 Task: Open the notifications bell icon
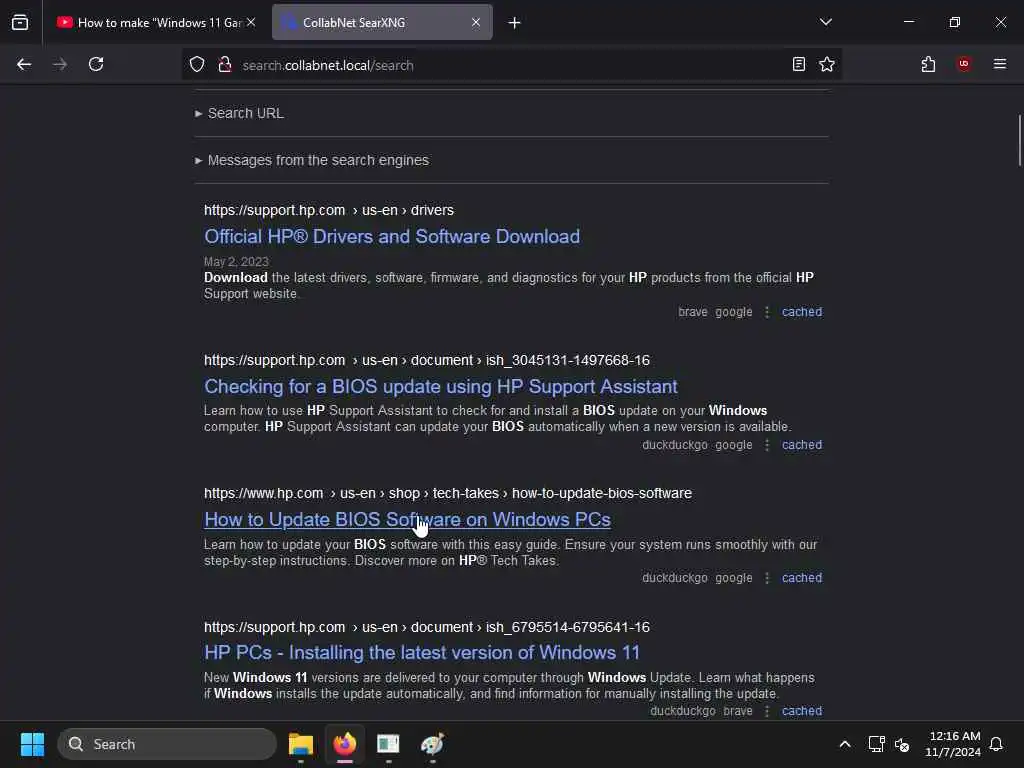coord(996,744)
